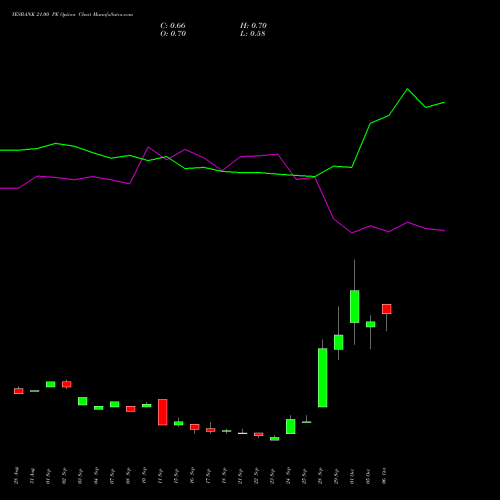Click the 28 Aug date label

click(x=16, y=476)
